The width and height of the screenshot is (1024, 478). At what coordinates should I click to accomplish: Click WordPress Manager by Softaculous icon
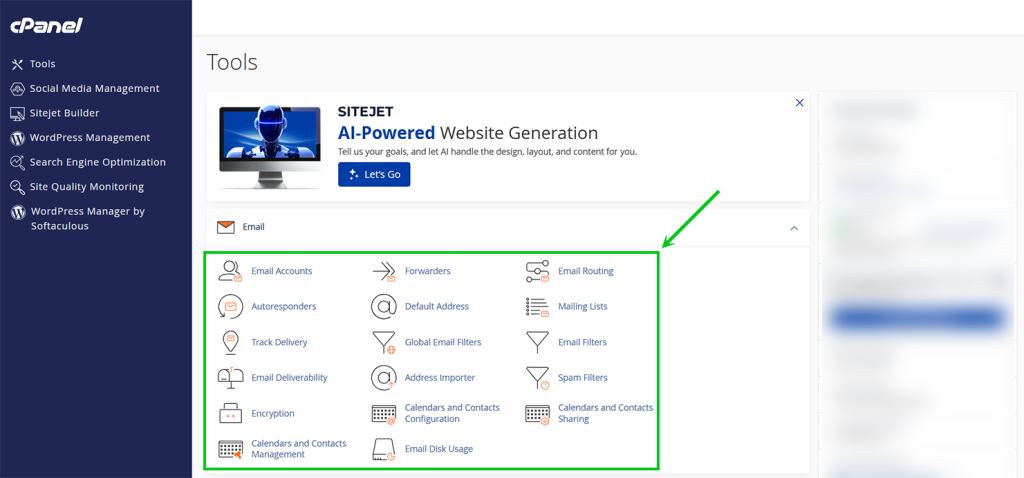click(17, 212)
